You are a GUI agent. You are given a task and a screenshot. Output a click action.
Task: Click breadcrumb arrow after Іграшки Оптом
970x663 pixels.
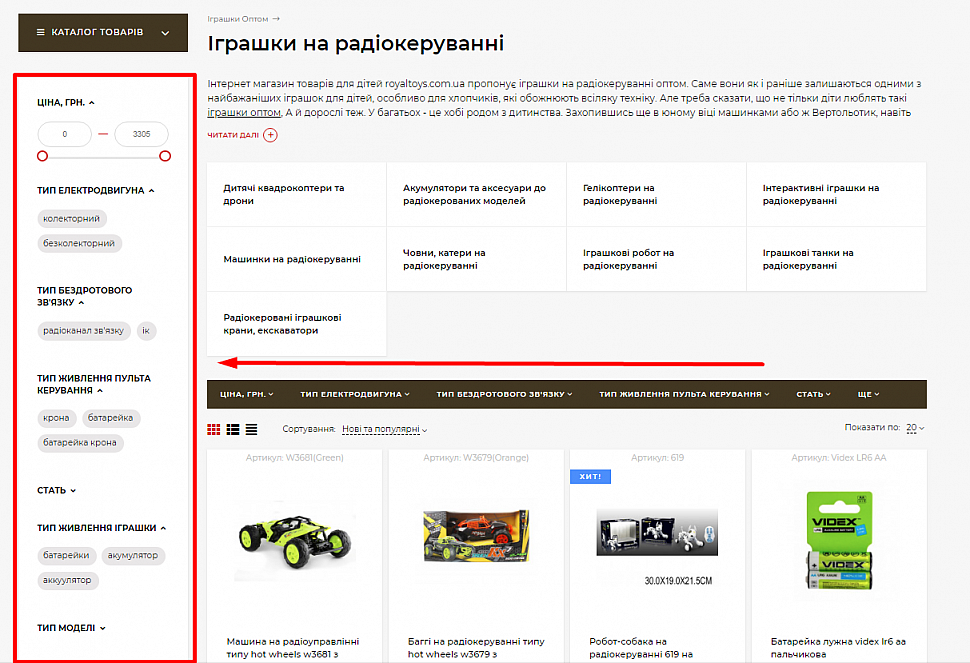tap(276, 19)
